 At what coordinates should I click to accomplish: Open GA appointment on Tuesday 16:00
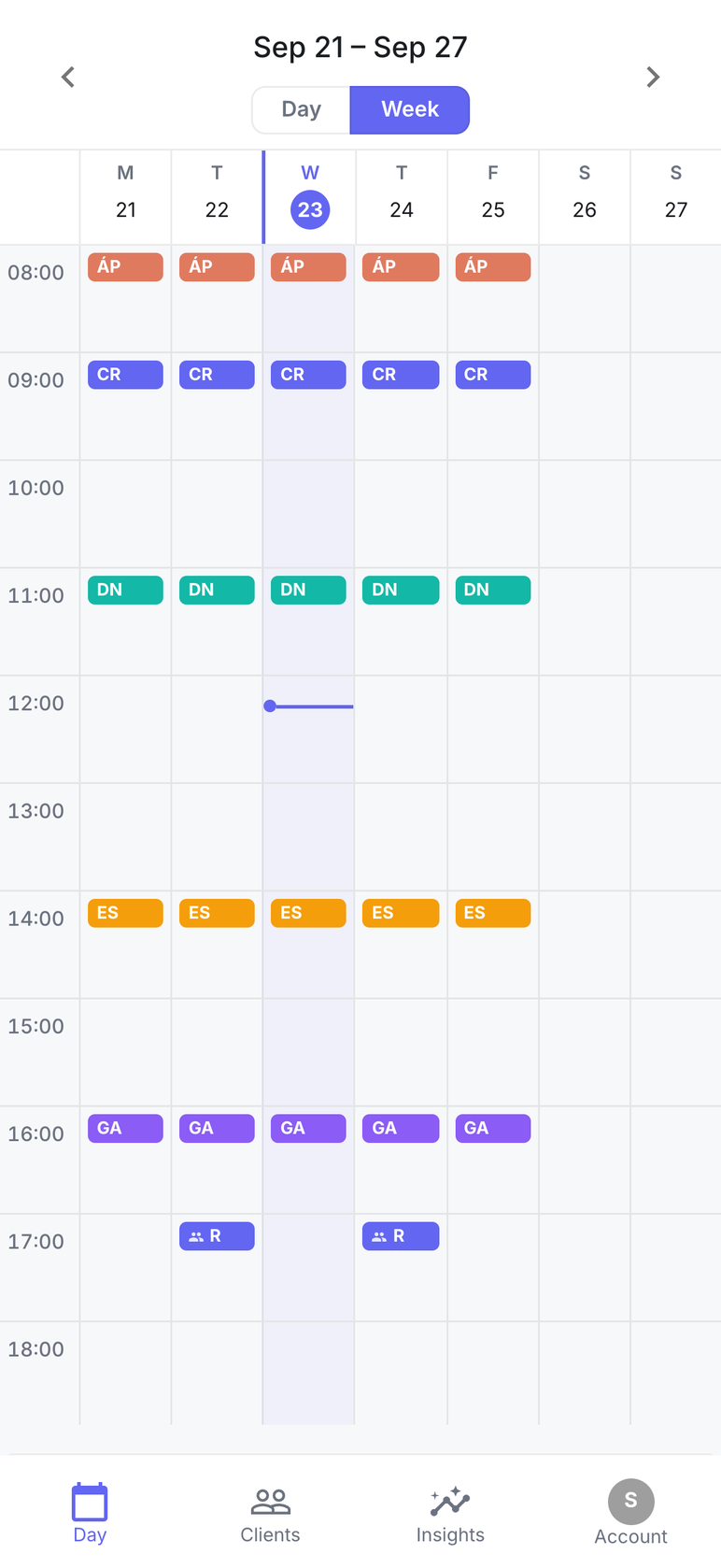[x=217, y=1128]
